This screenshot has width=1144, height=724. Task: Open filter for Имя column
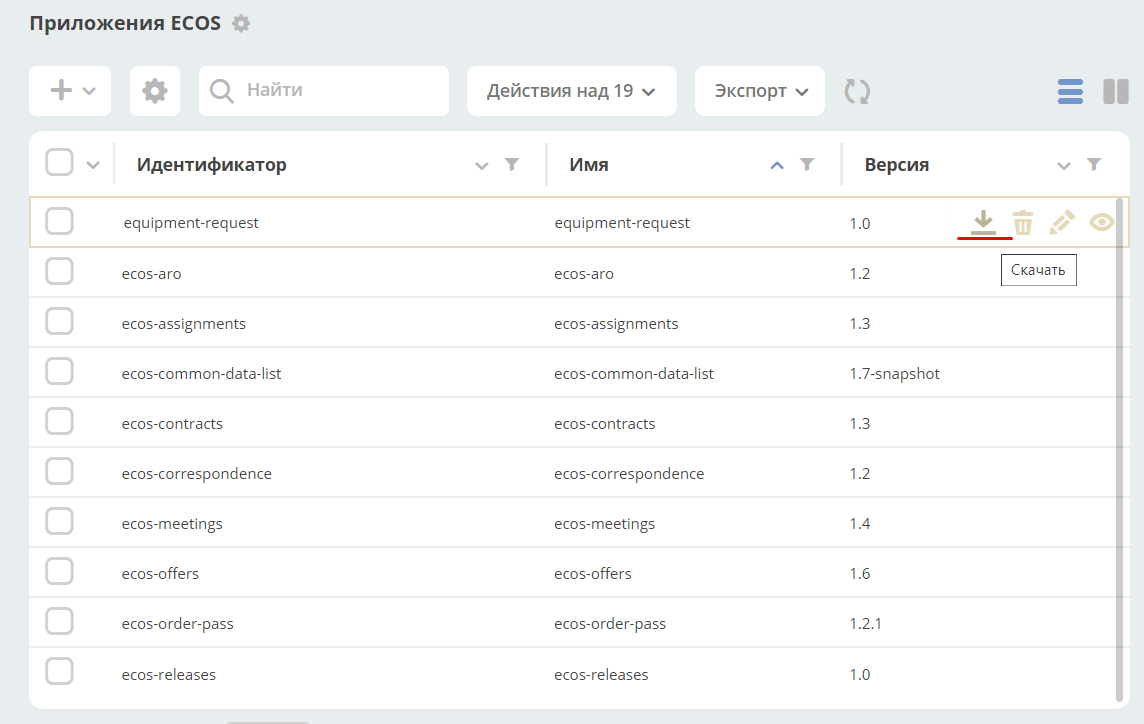click(x=807, y=164)
